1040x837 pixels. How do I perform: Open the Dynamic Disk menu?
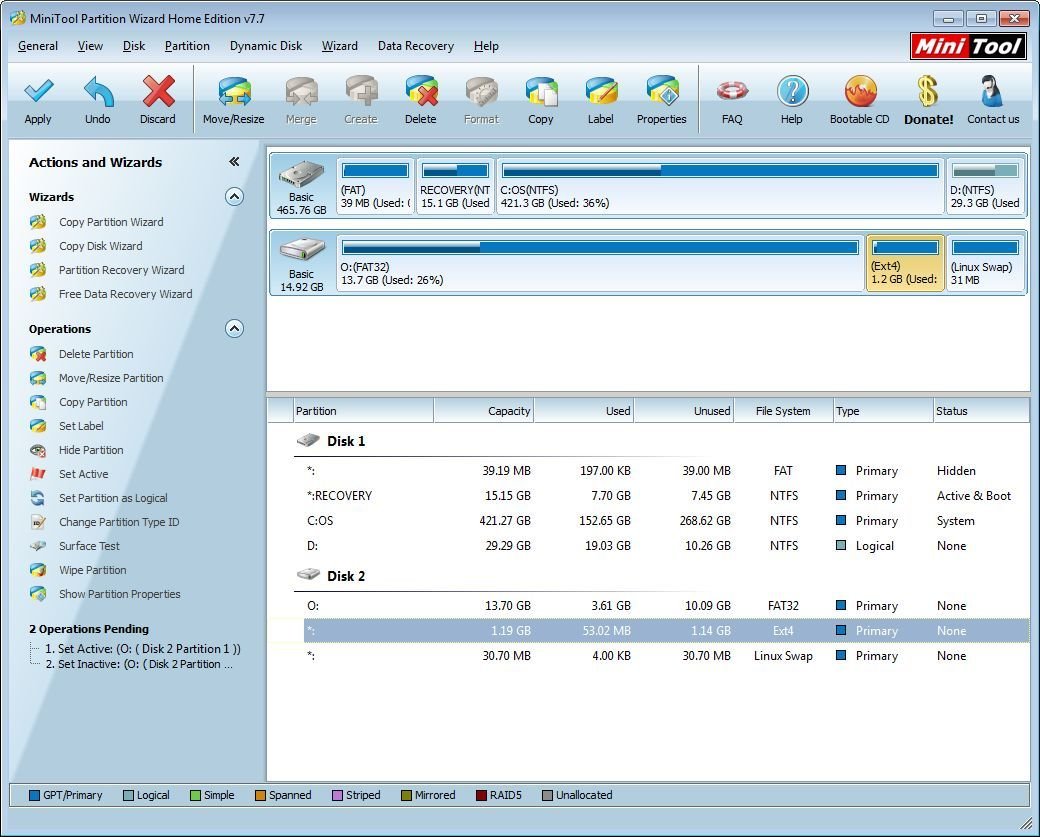(266, 46)
